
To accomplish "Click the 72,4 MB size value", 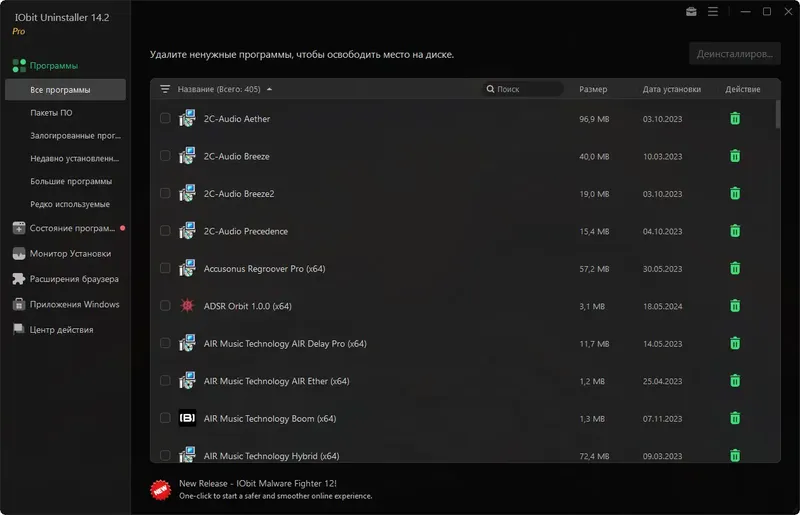I will 594,456.
